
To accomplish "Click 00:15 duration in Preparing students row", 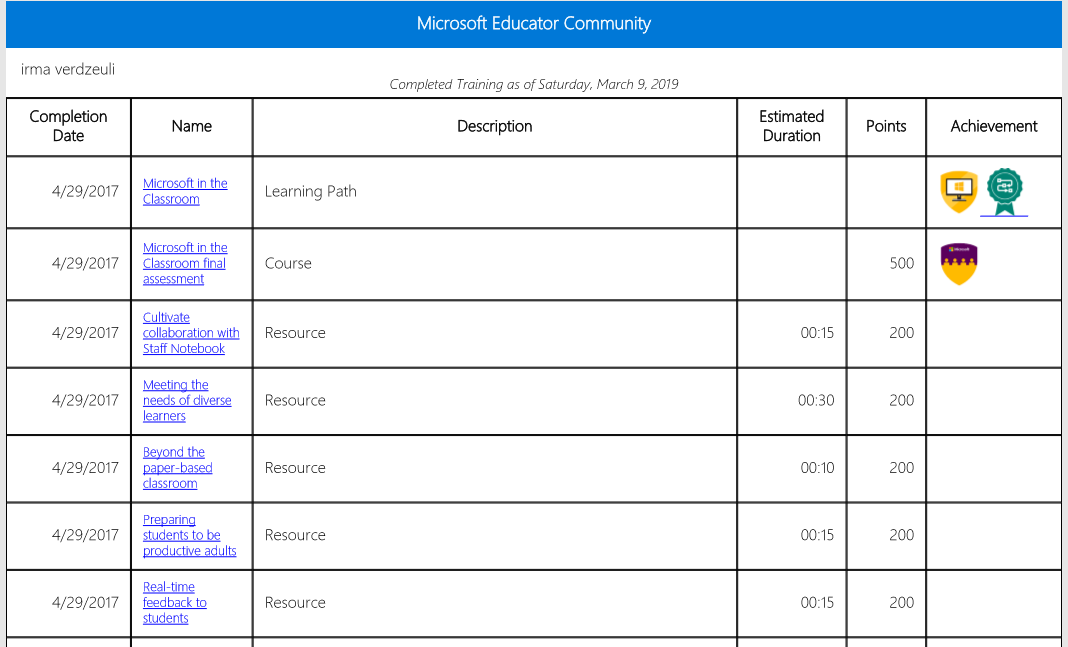I will click(x=817, y=535).
